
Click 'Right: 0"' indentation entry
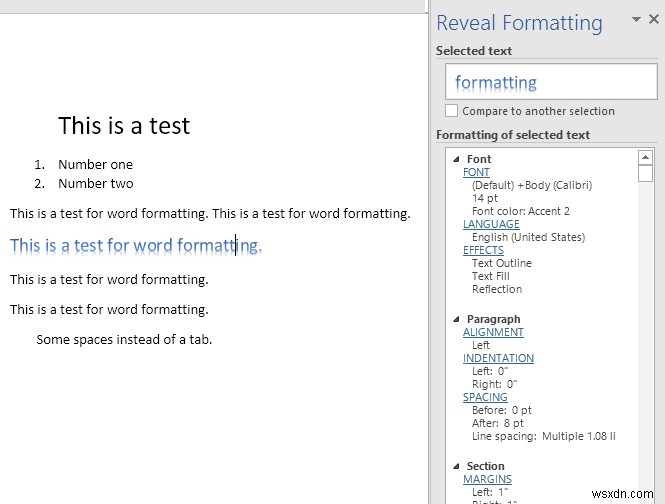[x=495, y=384]
